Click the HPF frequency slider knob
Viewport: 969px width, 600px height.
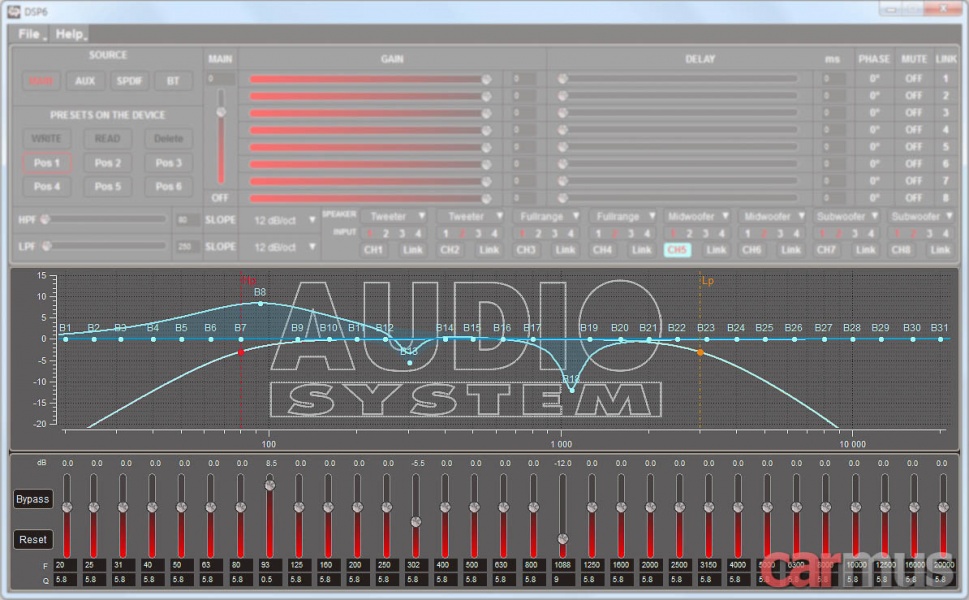coord(45,219)
